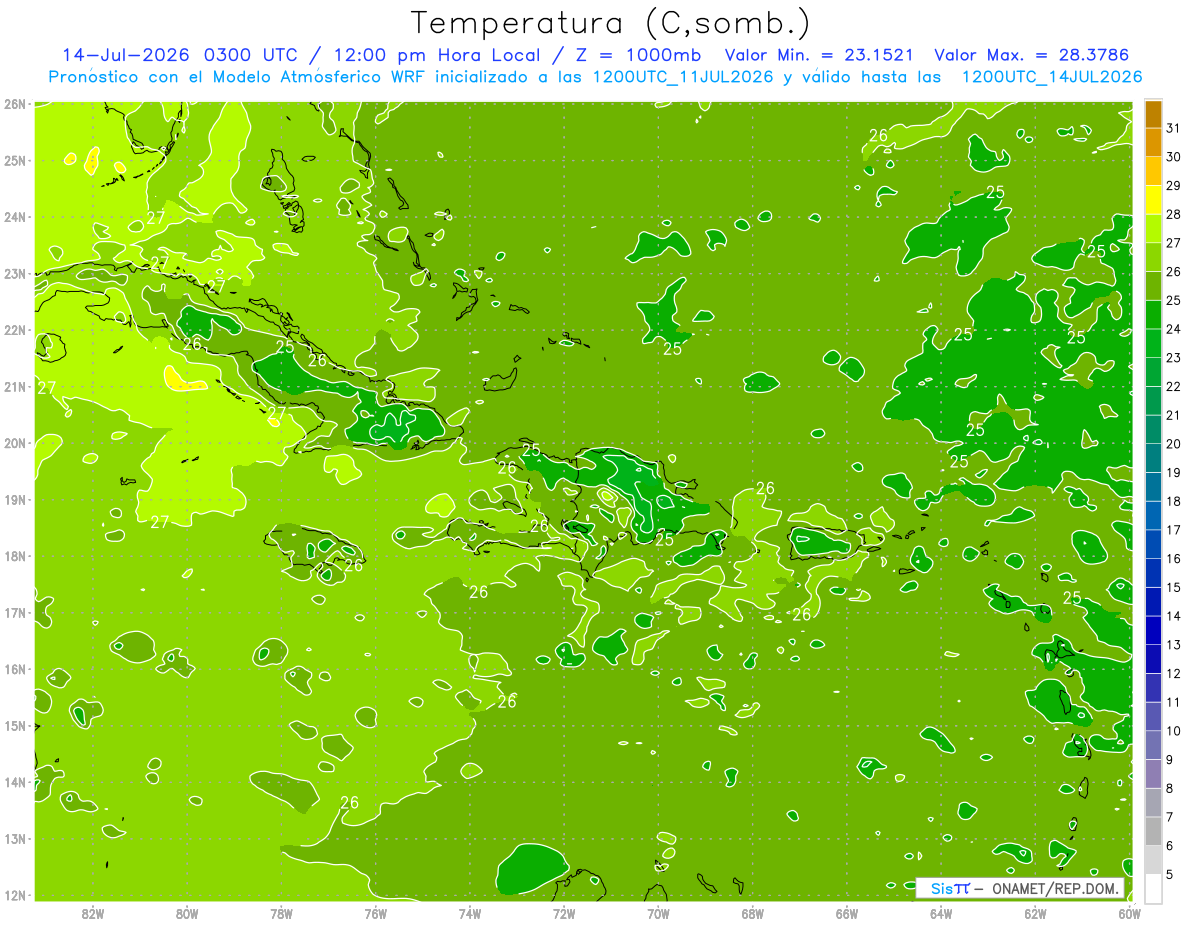Click the 18N latitude axis label
1200x927 pixels.
pos(15,556)
